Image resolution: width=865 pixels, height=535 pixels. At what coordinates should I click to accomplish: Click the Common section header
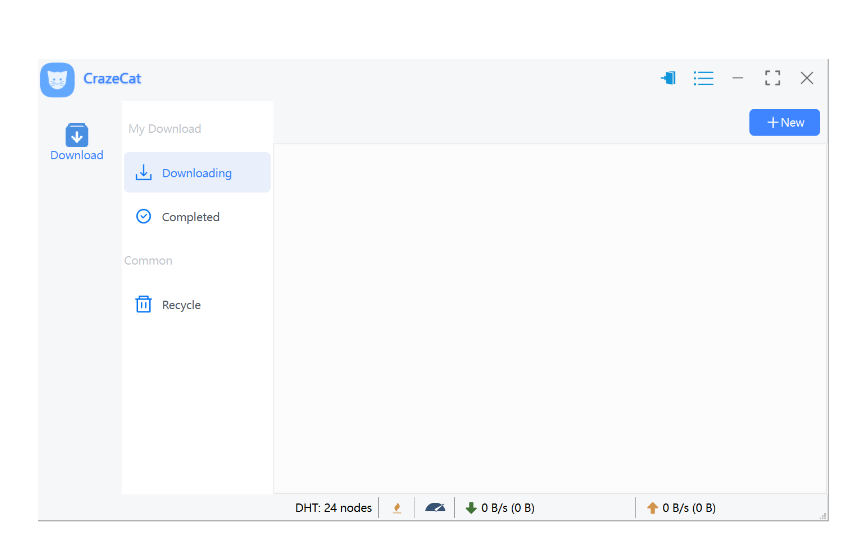click(x=148, y=260)
